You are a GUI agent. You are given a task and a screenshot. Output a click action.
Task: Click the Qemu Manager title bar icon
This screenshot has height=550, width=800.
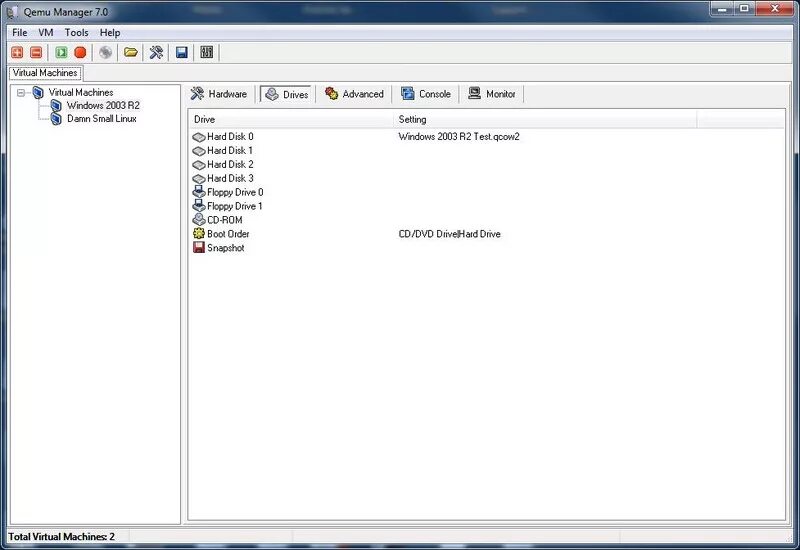pos(12,12)
